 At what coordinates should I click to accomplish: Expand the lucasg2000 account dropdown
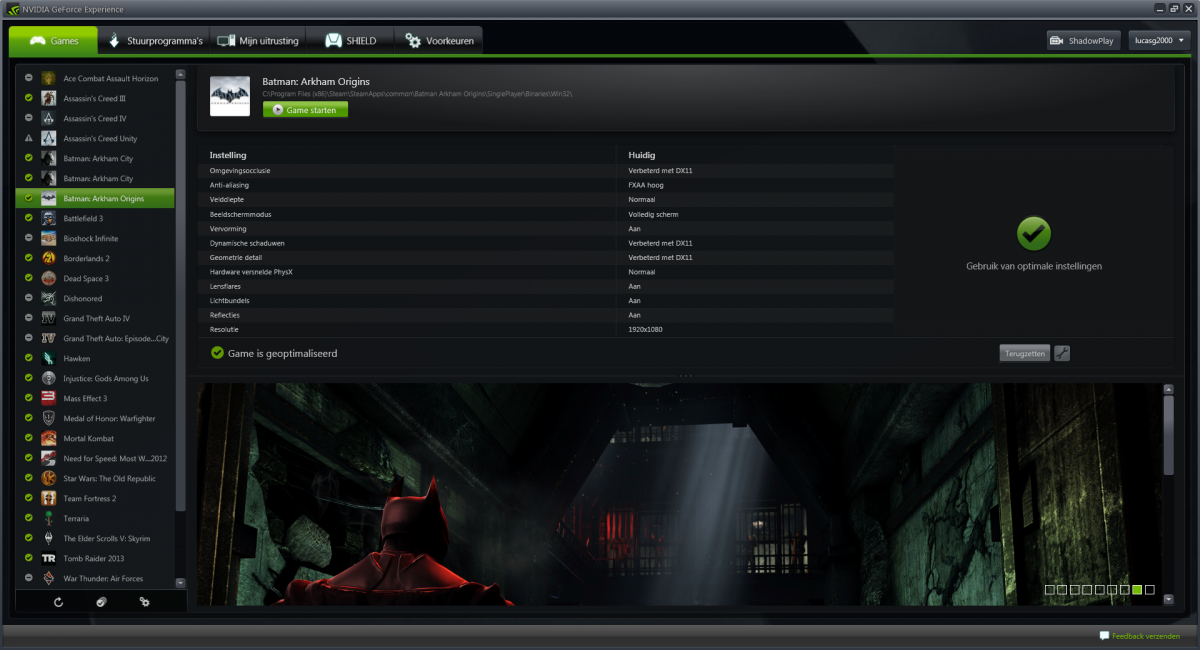point(1160,41)
